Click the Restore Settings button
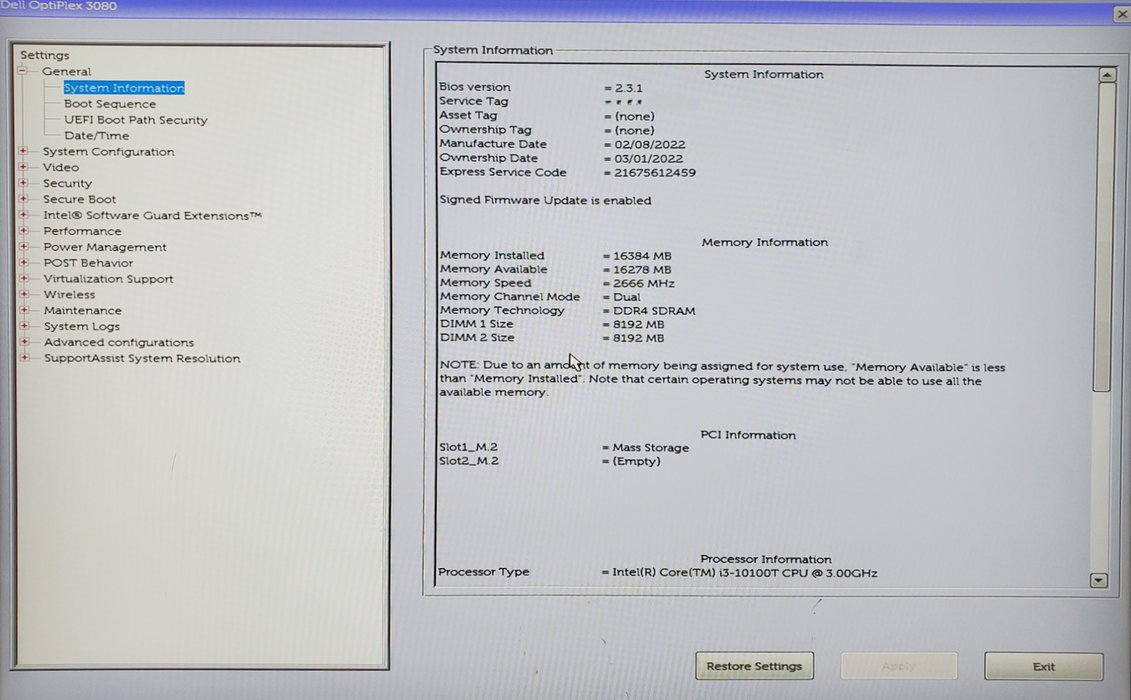The image size is (1131, 700). pos(754,666)
